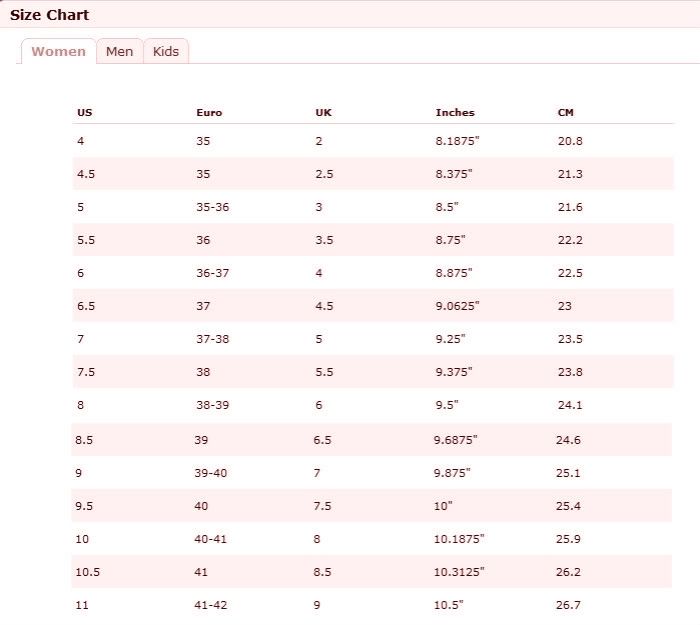This screenshot has height=625, width=700.
Task: Click the Euro column header
Action: point(209,112)
